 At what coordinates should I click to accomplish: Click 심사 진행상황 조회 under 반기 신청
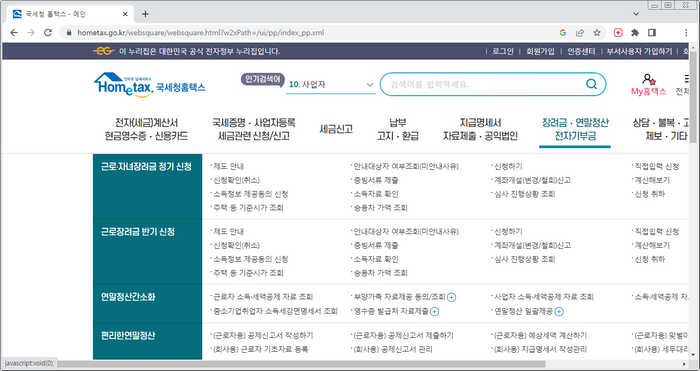click(x=525, y=259)
